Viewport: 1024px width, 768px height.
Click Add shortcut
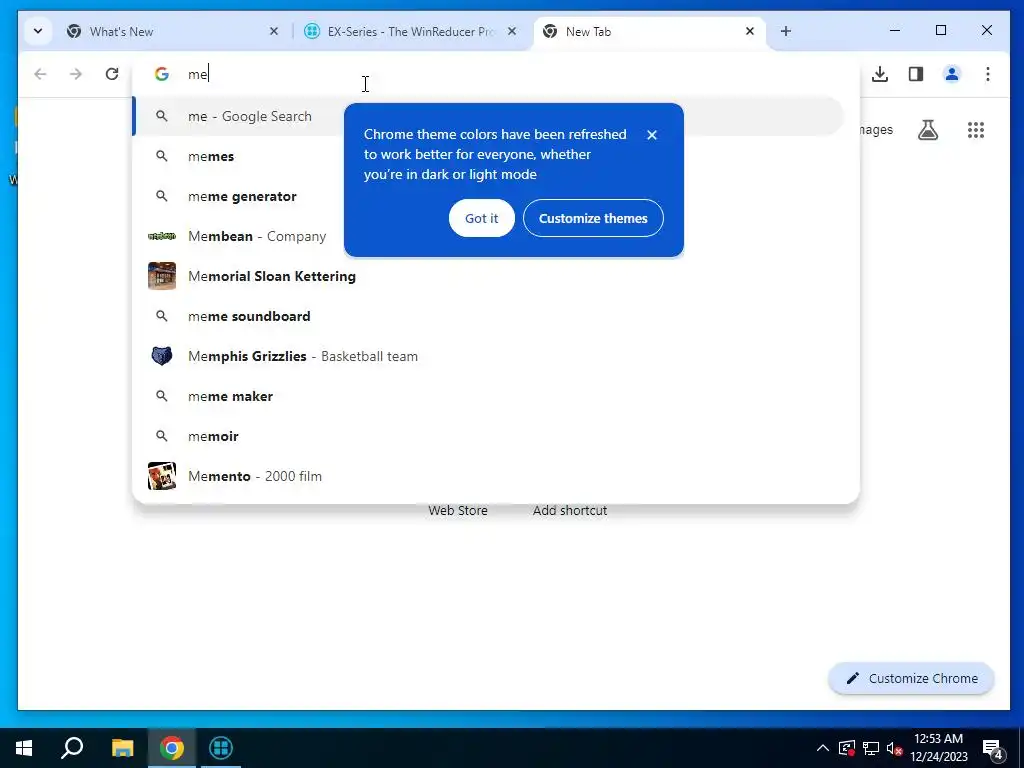pyautogui.click(x=569, y=510)
